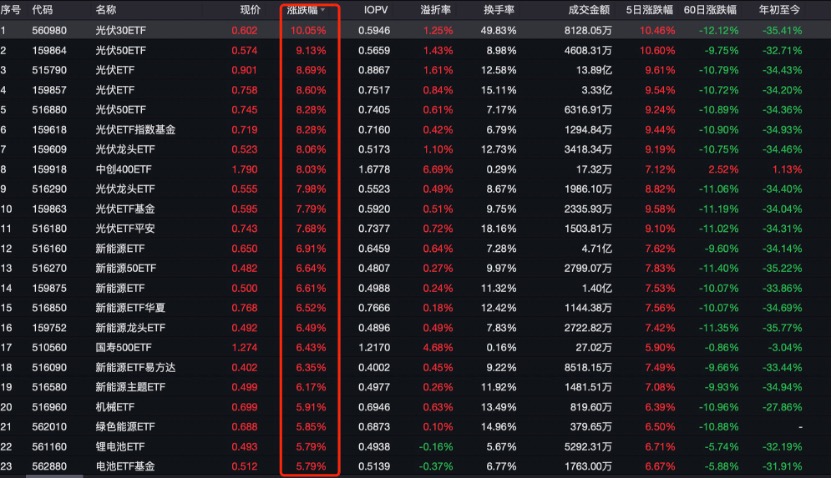
Task: Click the 名称 column header
Action: click(106, 10)
